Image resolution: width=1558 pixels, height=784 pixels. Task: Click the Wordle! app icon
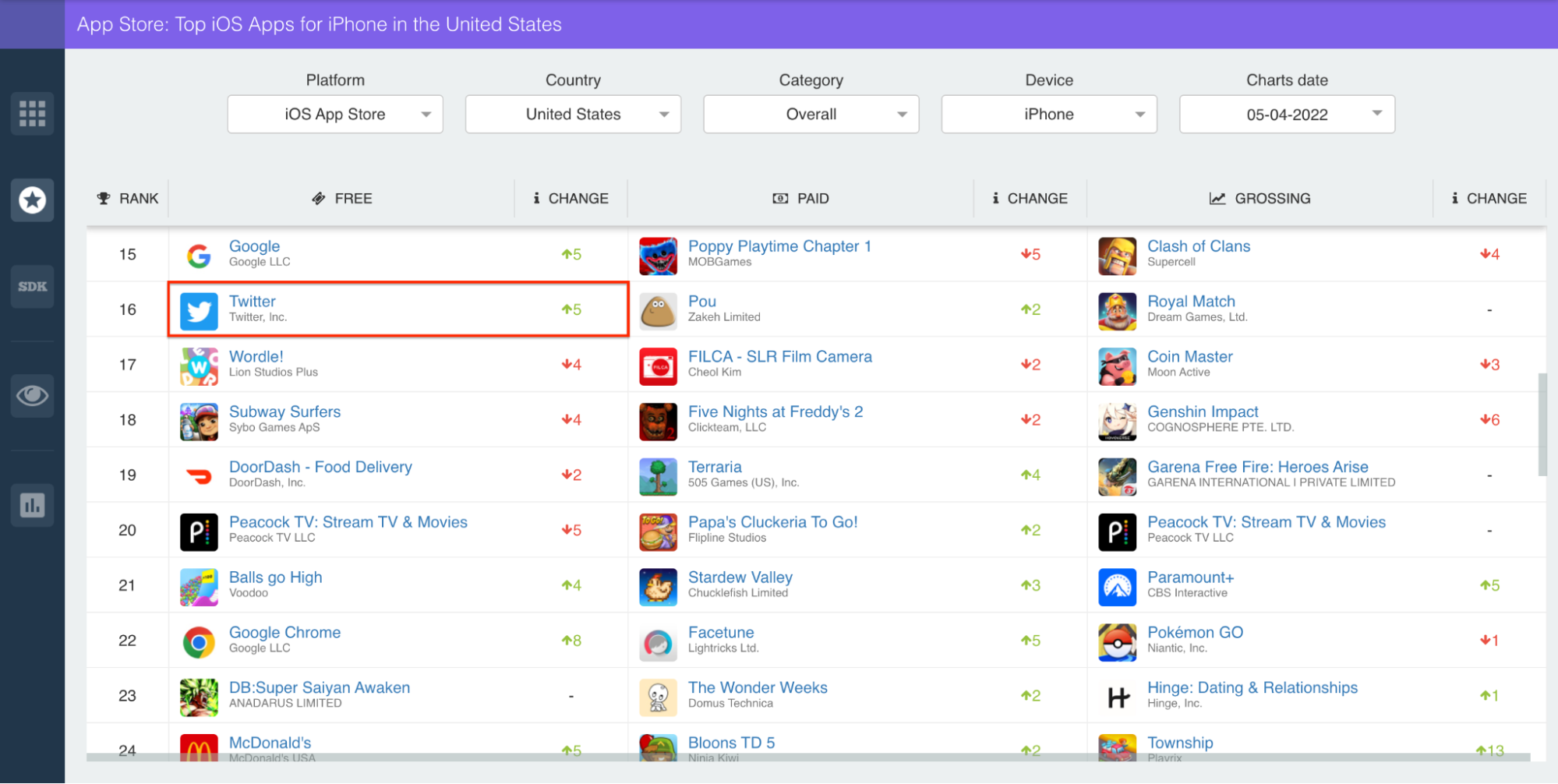click(x=199, y=366)
